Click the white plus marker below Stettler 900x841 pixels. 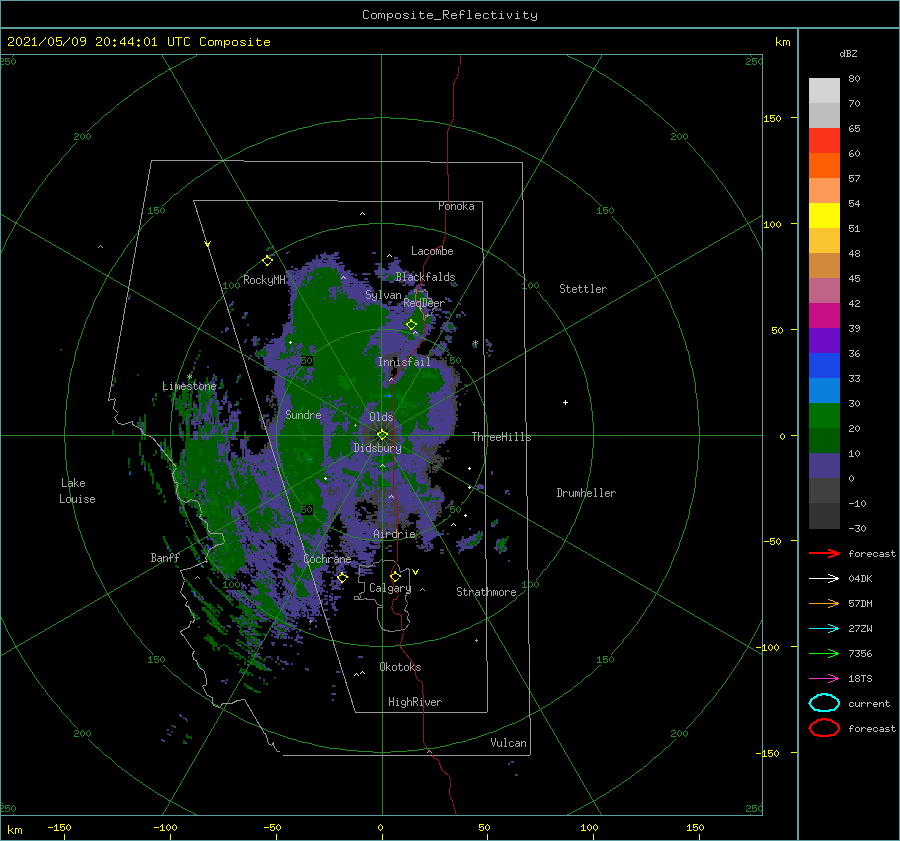(x=565, y=402)
